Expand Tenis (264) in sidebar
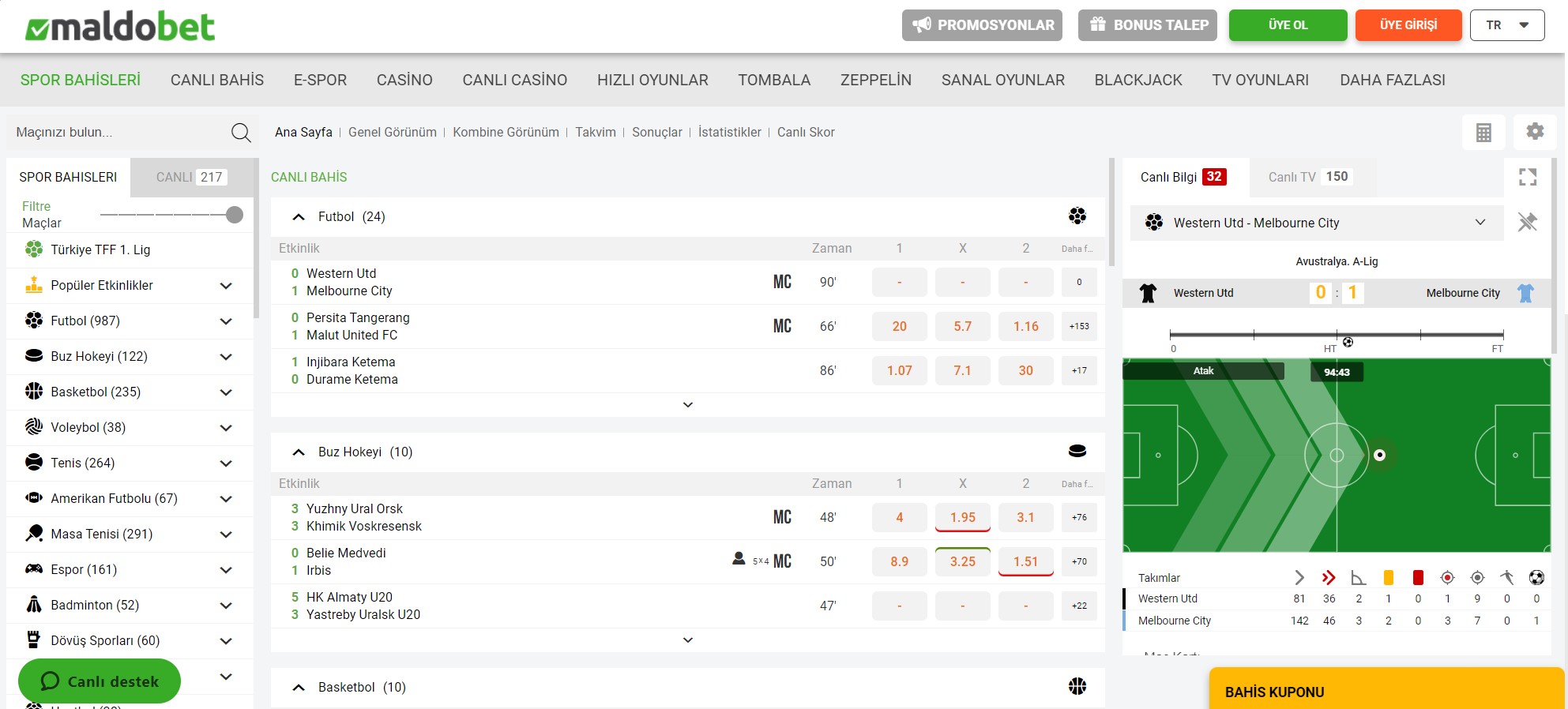Viewport: 1568px width, 709px height. [226, 463]
